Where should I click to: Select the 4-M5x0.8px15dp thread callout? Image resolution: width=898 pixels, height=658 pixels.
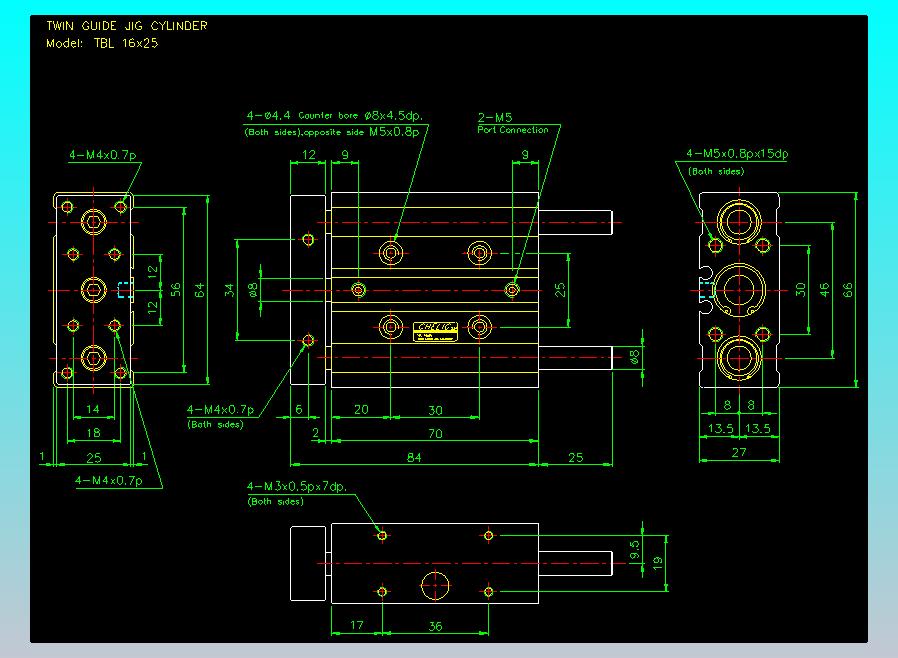tap(737, 154)
